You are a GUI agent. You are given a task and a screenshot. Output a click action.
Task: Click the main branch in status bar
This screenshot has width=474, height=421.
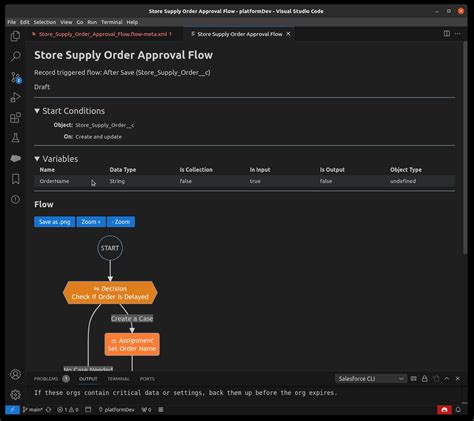pyautogui.click(x=32, y=410)
